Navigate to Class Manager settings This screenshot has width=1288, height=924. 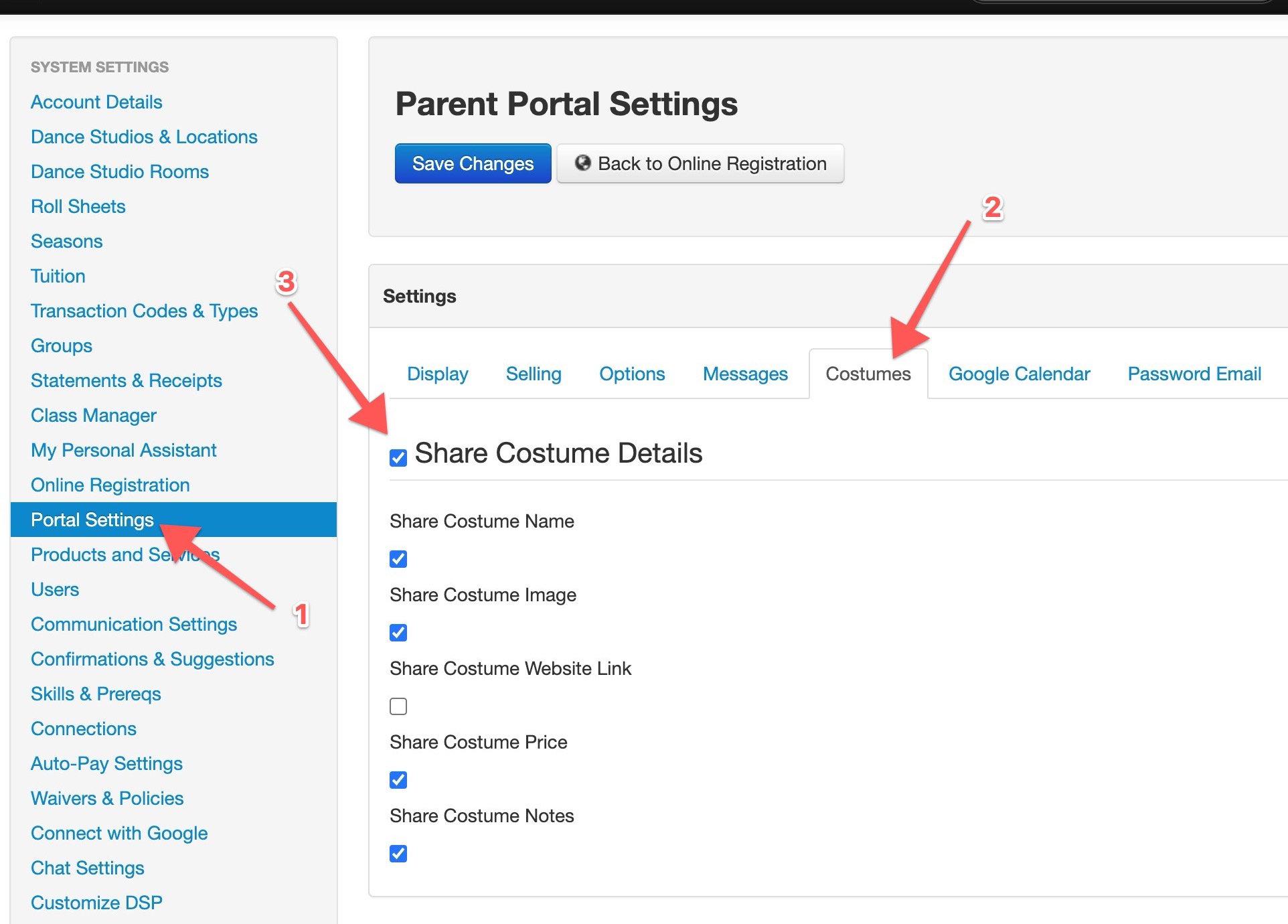pos(93,415)
